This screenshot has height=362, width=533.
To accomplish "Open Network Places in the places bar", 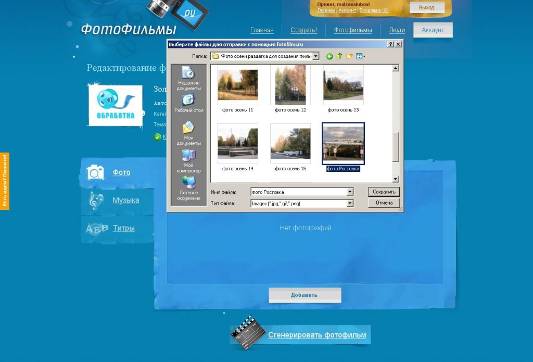I will [188, 188].
